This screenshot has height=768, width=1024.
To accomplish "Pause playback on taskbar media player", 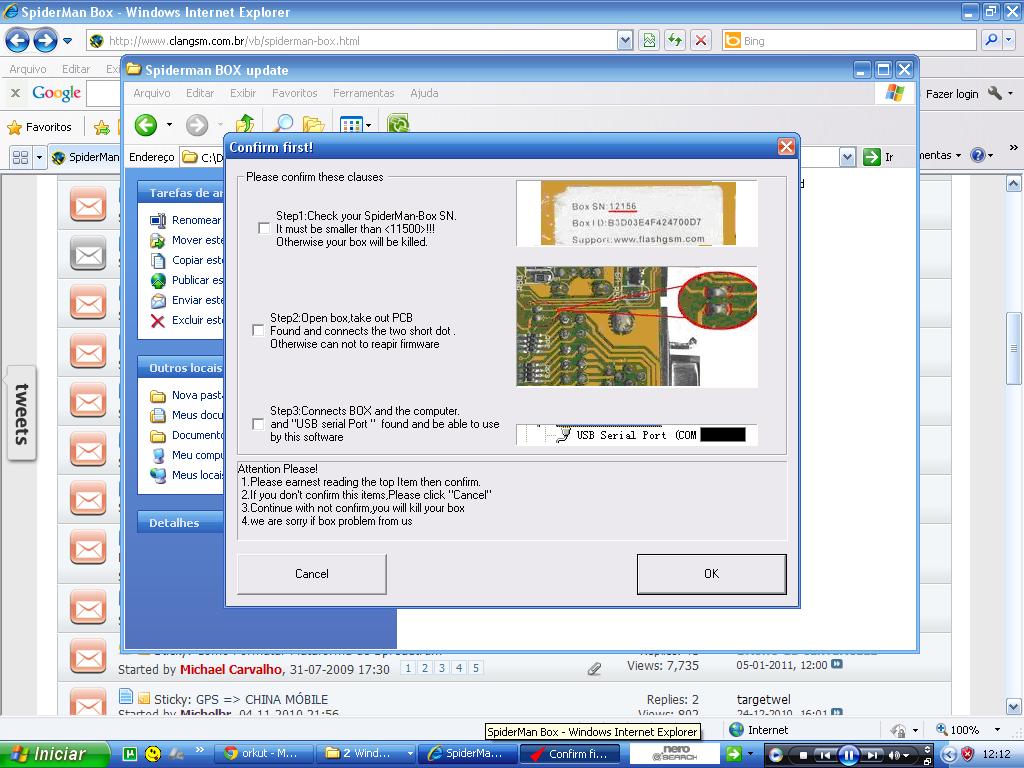I will coord(848,756).
